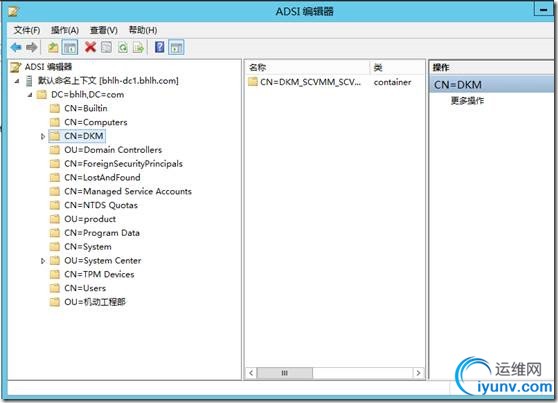Click the server icon of default naming context
The width and height of the screenshot is (558, 403).
(30, 81)
